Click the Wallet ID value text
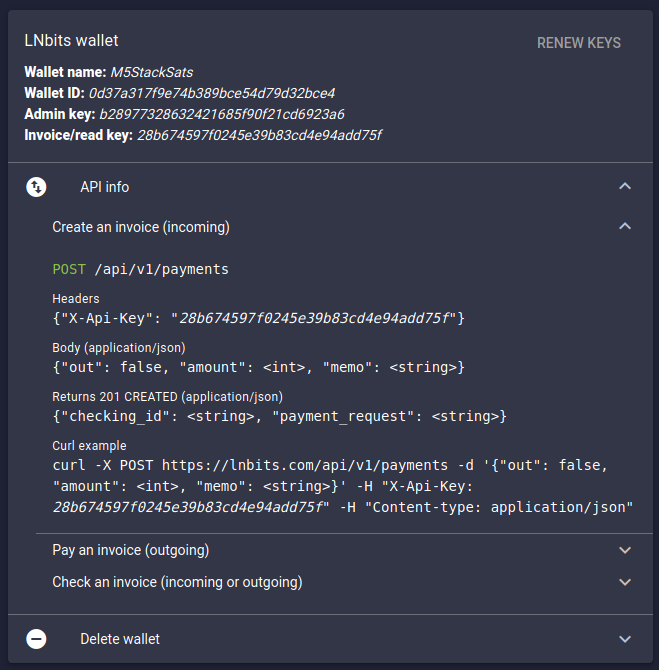 click(x=212, y=93)
